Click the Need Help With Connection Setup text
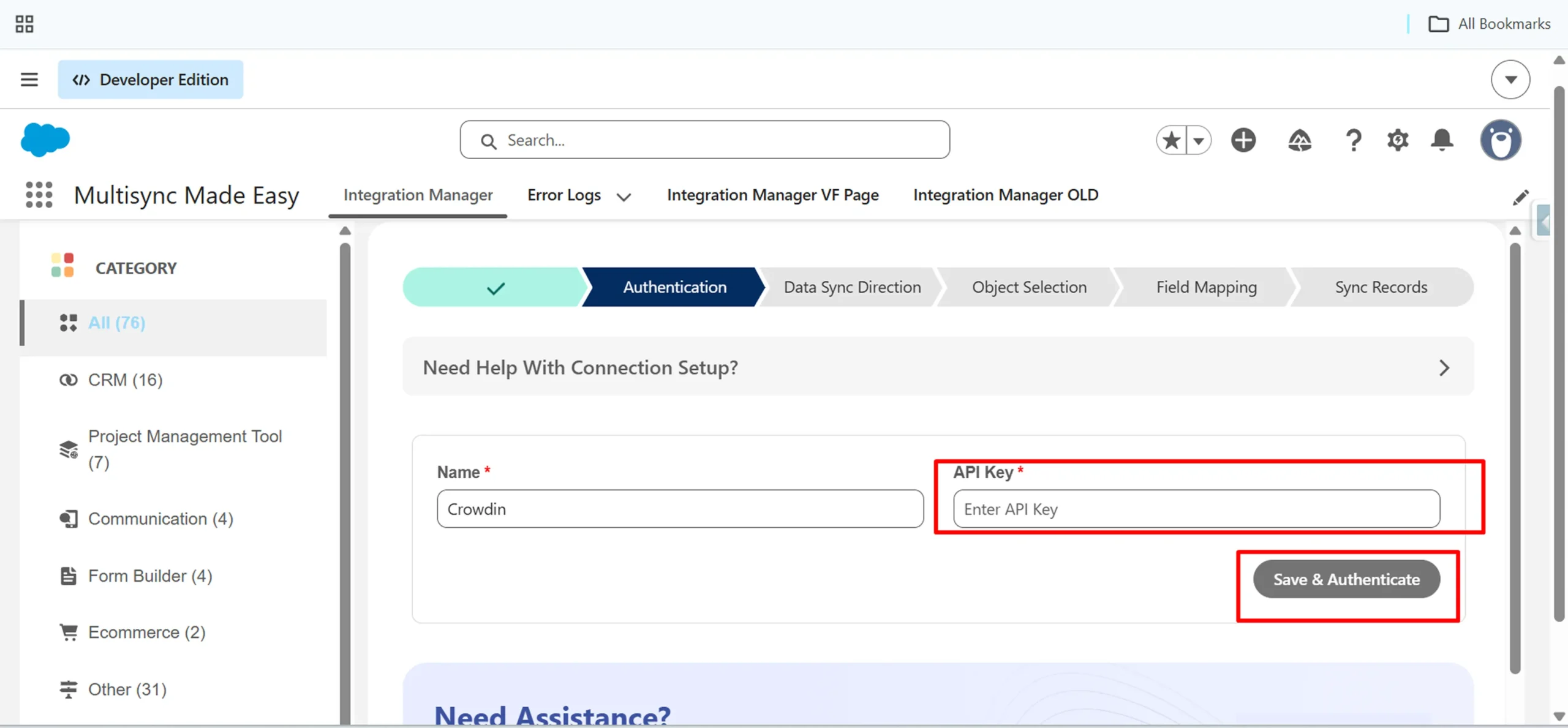The width and height of the screenshot is (1568, 728). 581,367
